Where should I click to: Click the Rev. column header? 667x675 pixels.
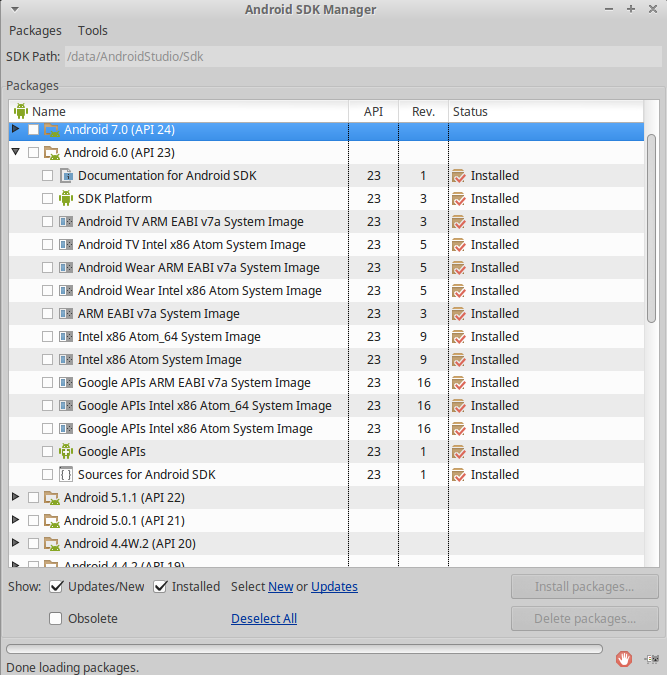tap(423, 111)
